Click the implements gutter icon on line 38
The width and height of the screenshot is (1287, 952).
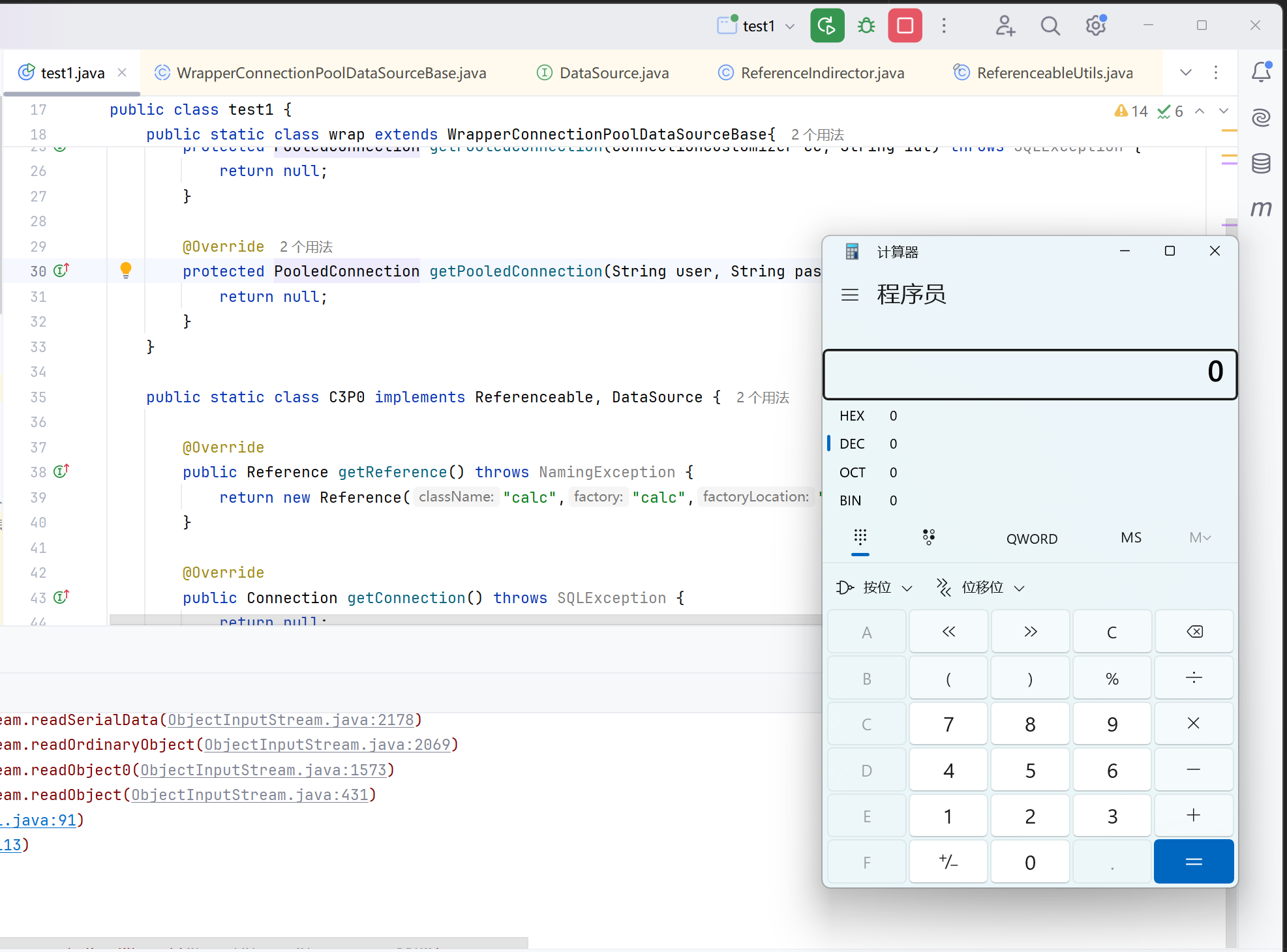pyautogui.click(x=61, y=471)
